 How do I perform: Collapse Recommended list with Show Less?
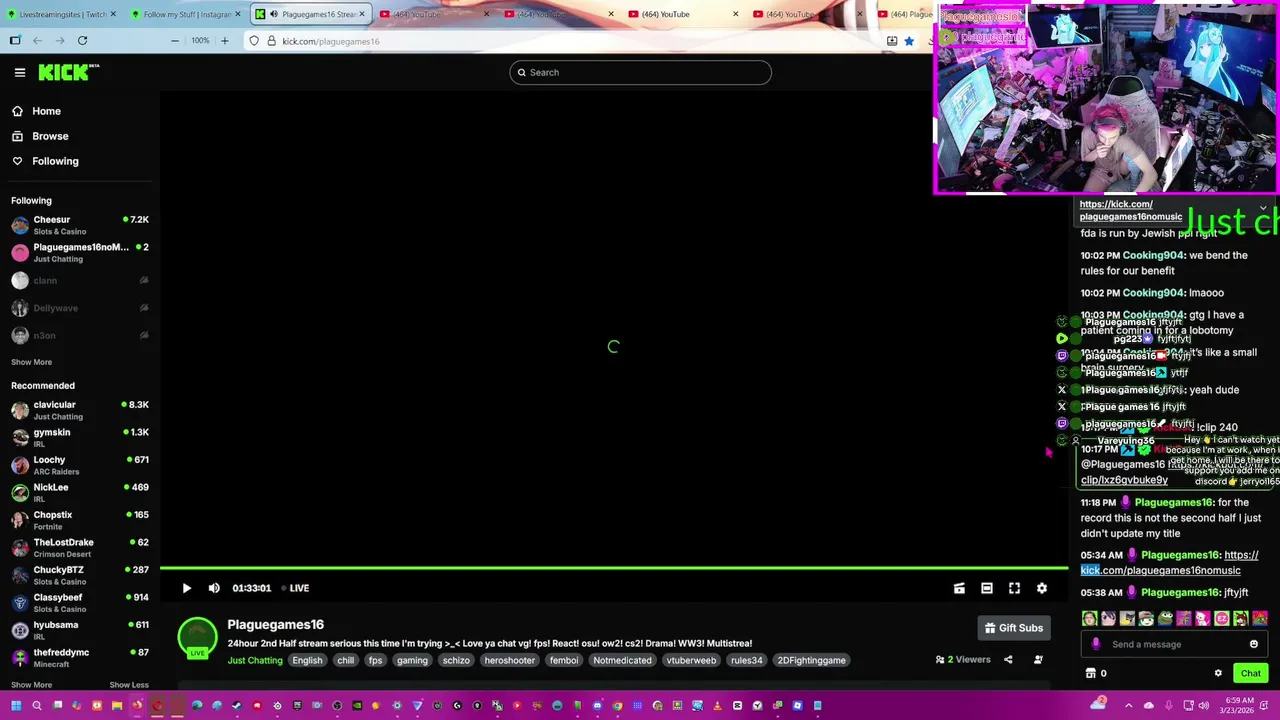pos(129,685)
